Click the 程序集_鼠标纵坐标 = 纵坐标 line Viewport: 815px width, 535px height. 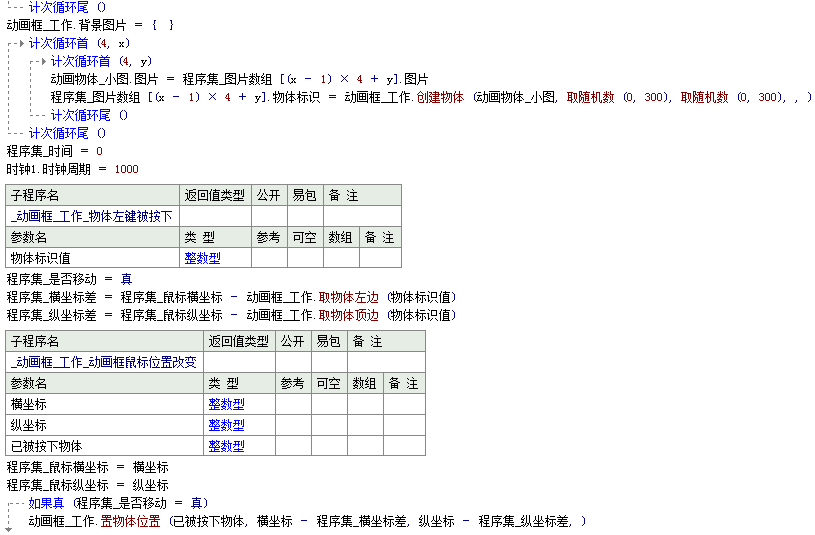coord(87,485)
